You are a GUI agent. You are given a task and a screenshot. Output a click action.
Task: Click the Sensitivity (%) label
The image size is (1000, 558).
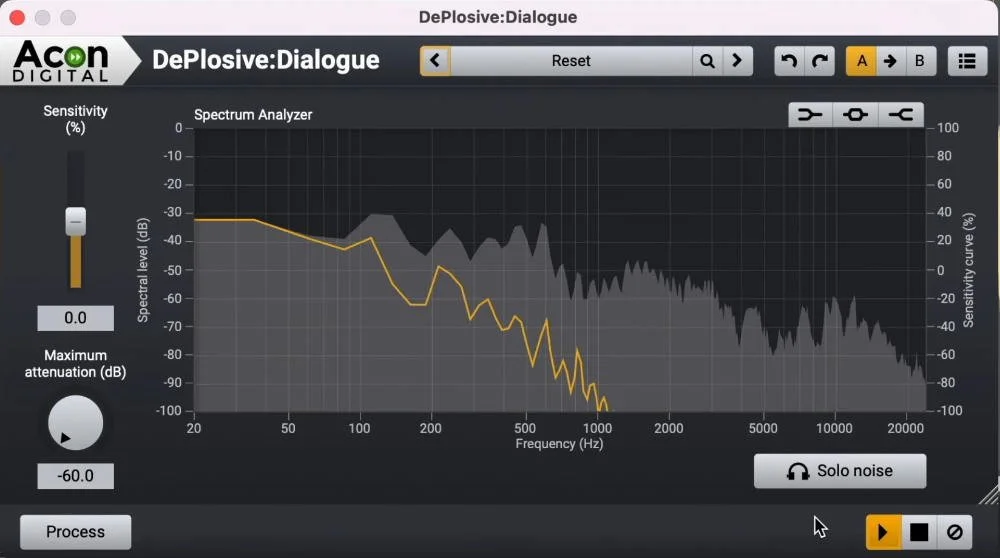tap(75, 119)
